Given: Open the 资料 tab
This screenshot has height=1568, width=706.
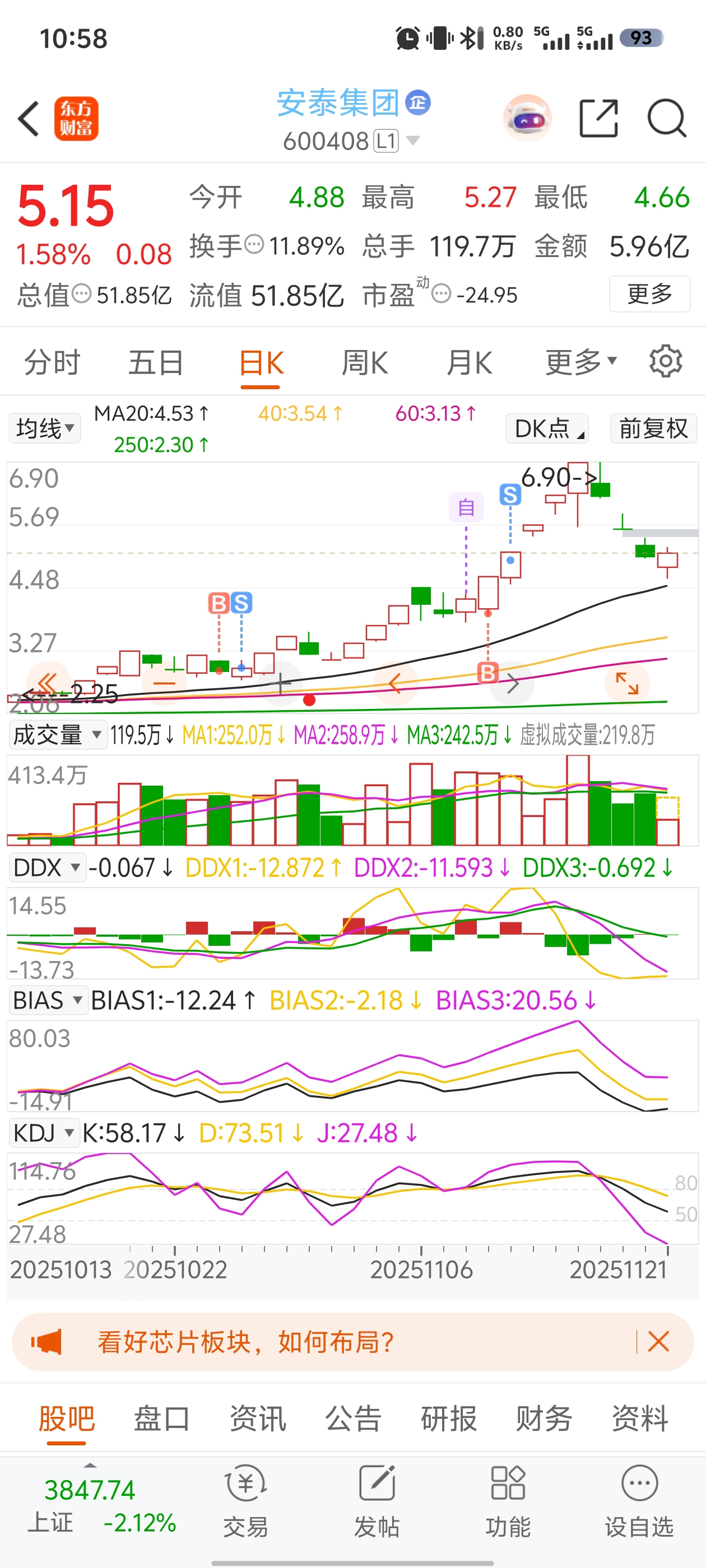Looking at the screenshot, I should coord(640,1418).
